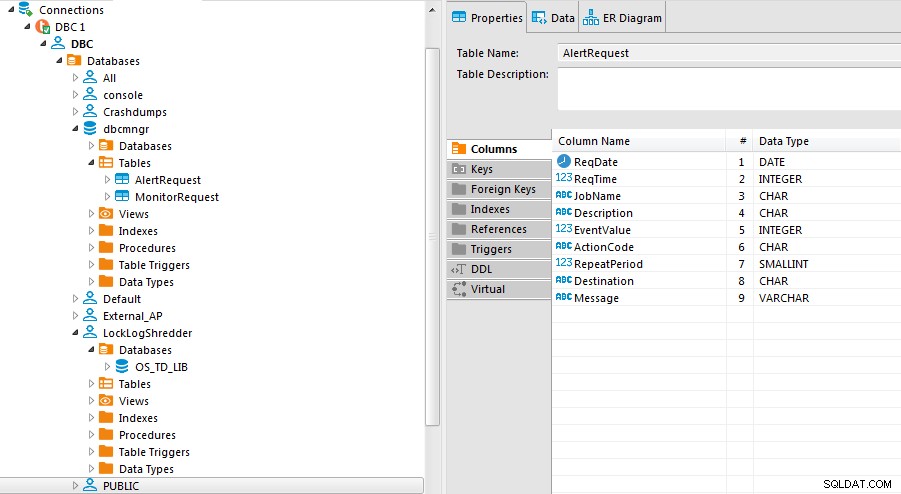This screenshot has height=494, width=901.
Task: Collapse the dbcmngr Tables folder
Action: coord(91,163)
